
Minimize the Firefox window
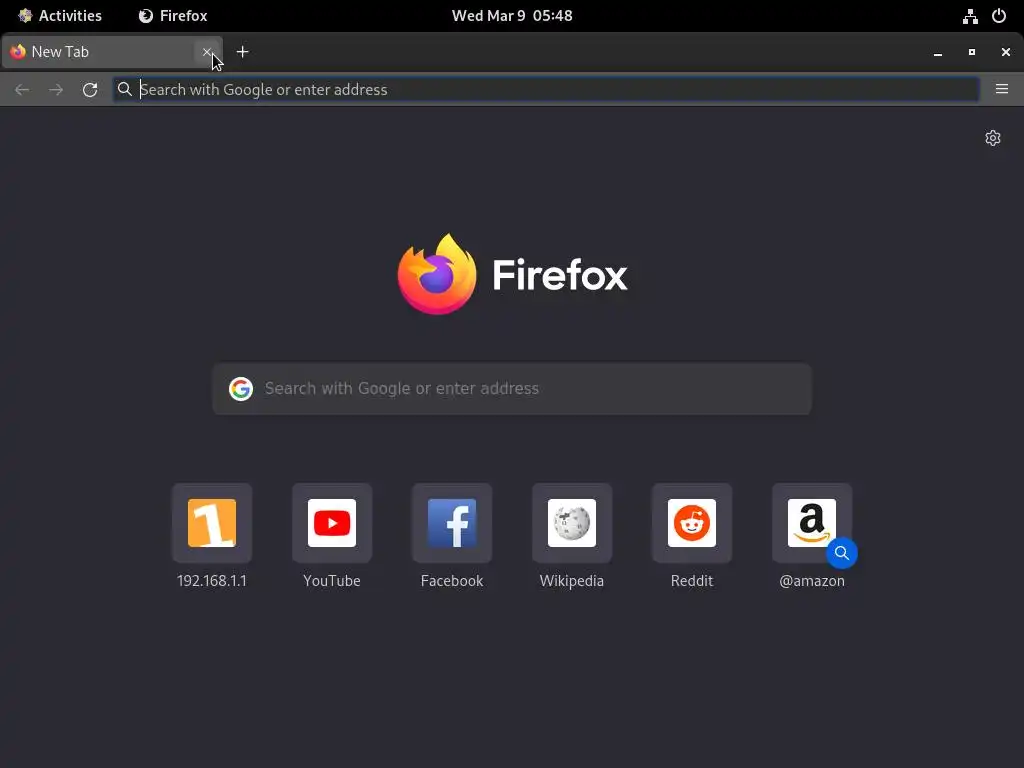point(938,52)
